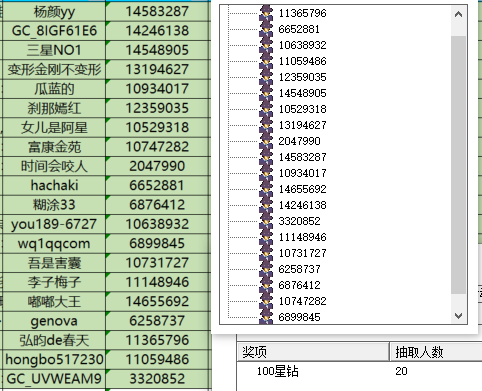Select the user icon next to 10638932 in list
482x391 pixels.
click(266, 45)
